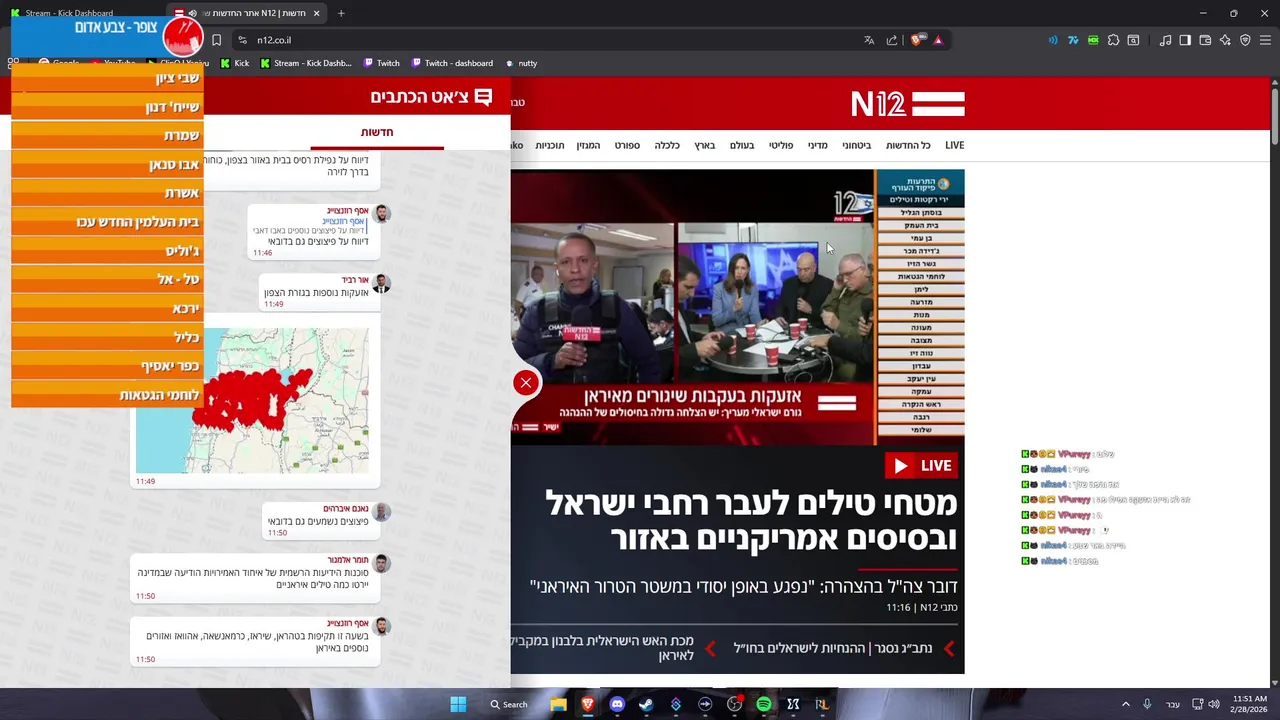This screenshot has width=1280, height=720.
Task: Click the N12 logo
Action: pos(907,104)
